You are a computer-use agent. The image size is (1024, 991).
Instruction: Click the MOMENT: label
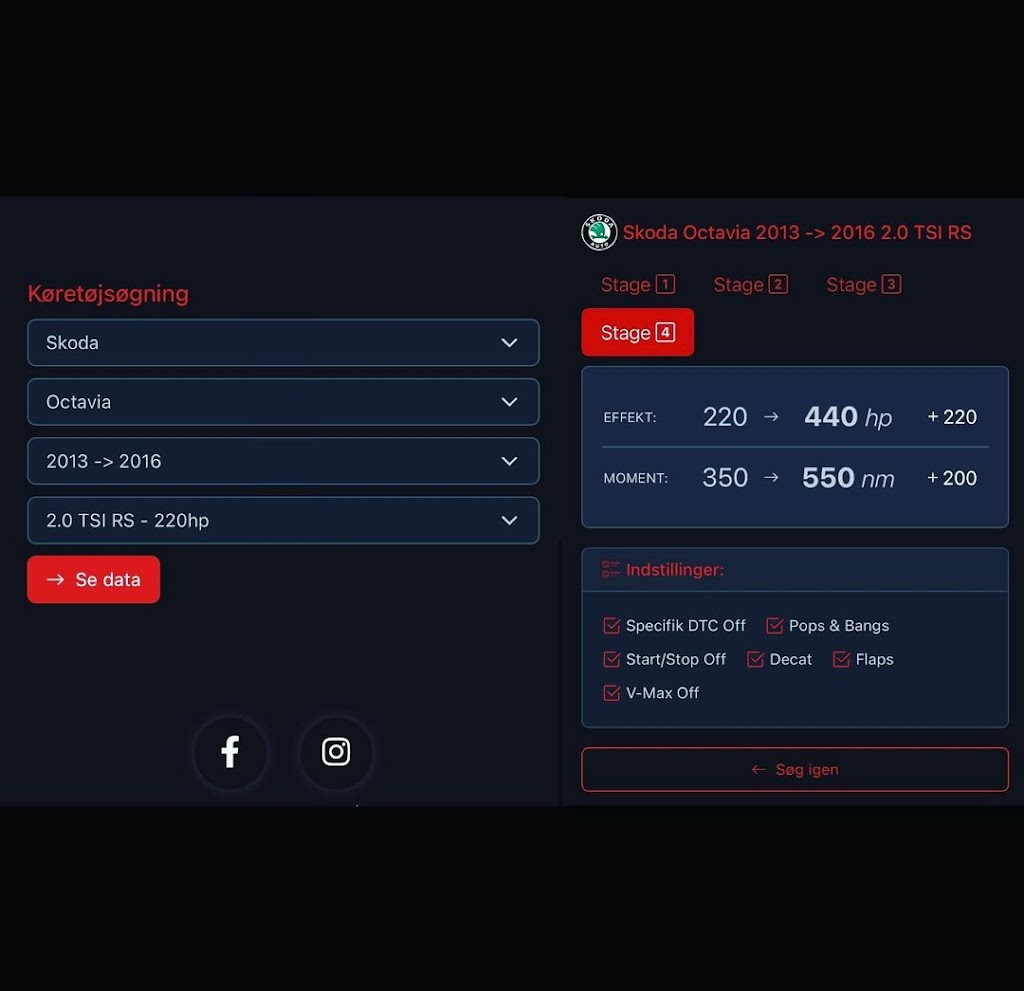[635, 478]
